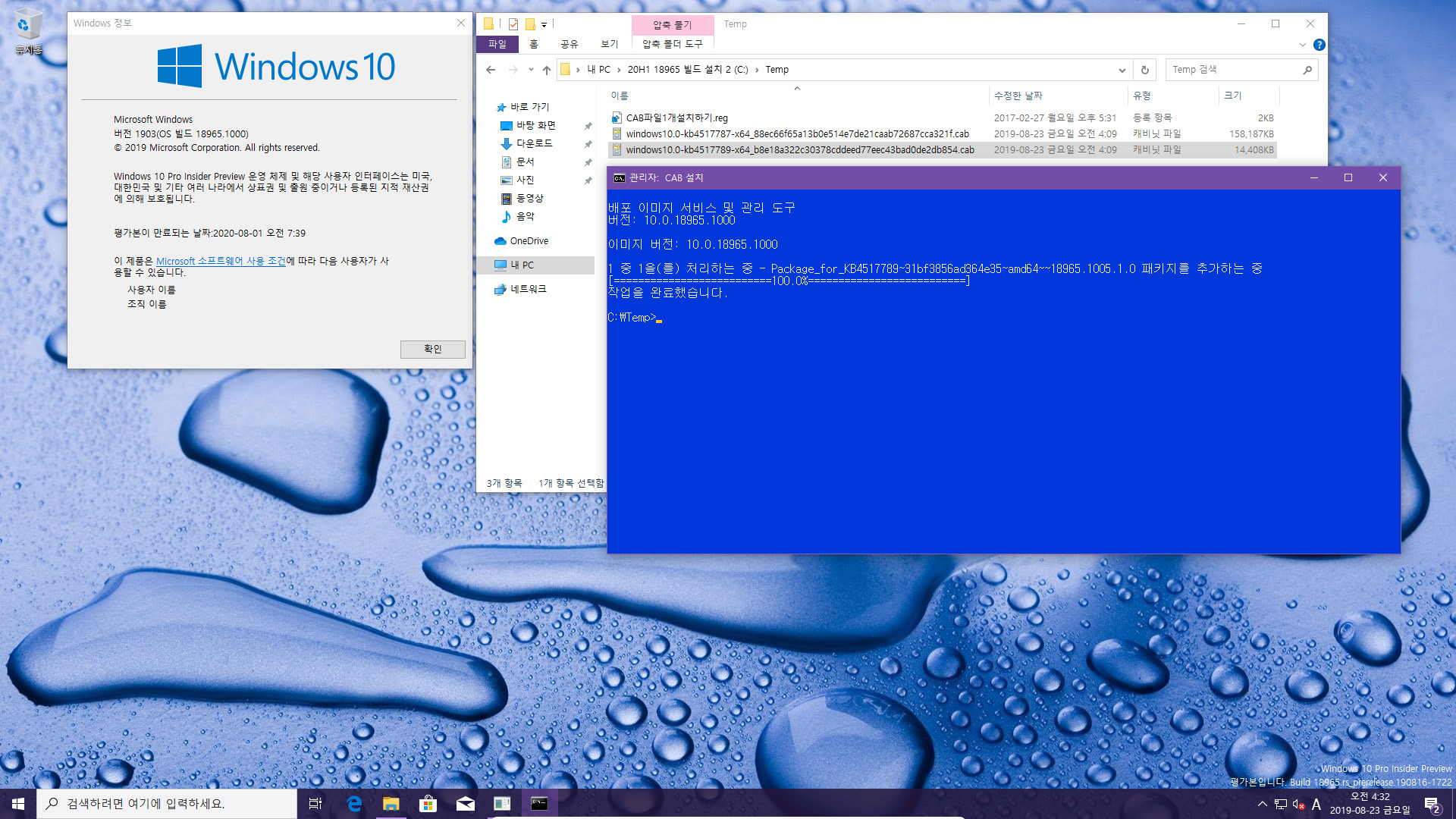The image size is (1456, 819).
Task: Switch to the 홈 ribbon tab
Action: [534, 44]
